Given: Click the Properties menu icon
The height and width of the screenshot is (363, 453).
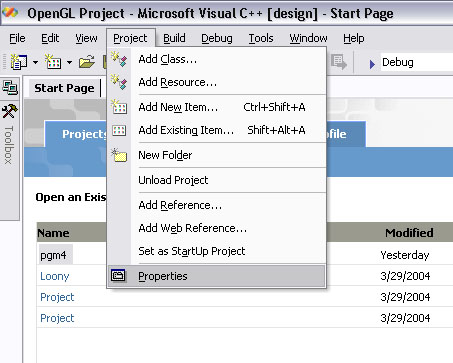Looking at the screenshot, I should (118, 276).
